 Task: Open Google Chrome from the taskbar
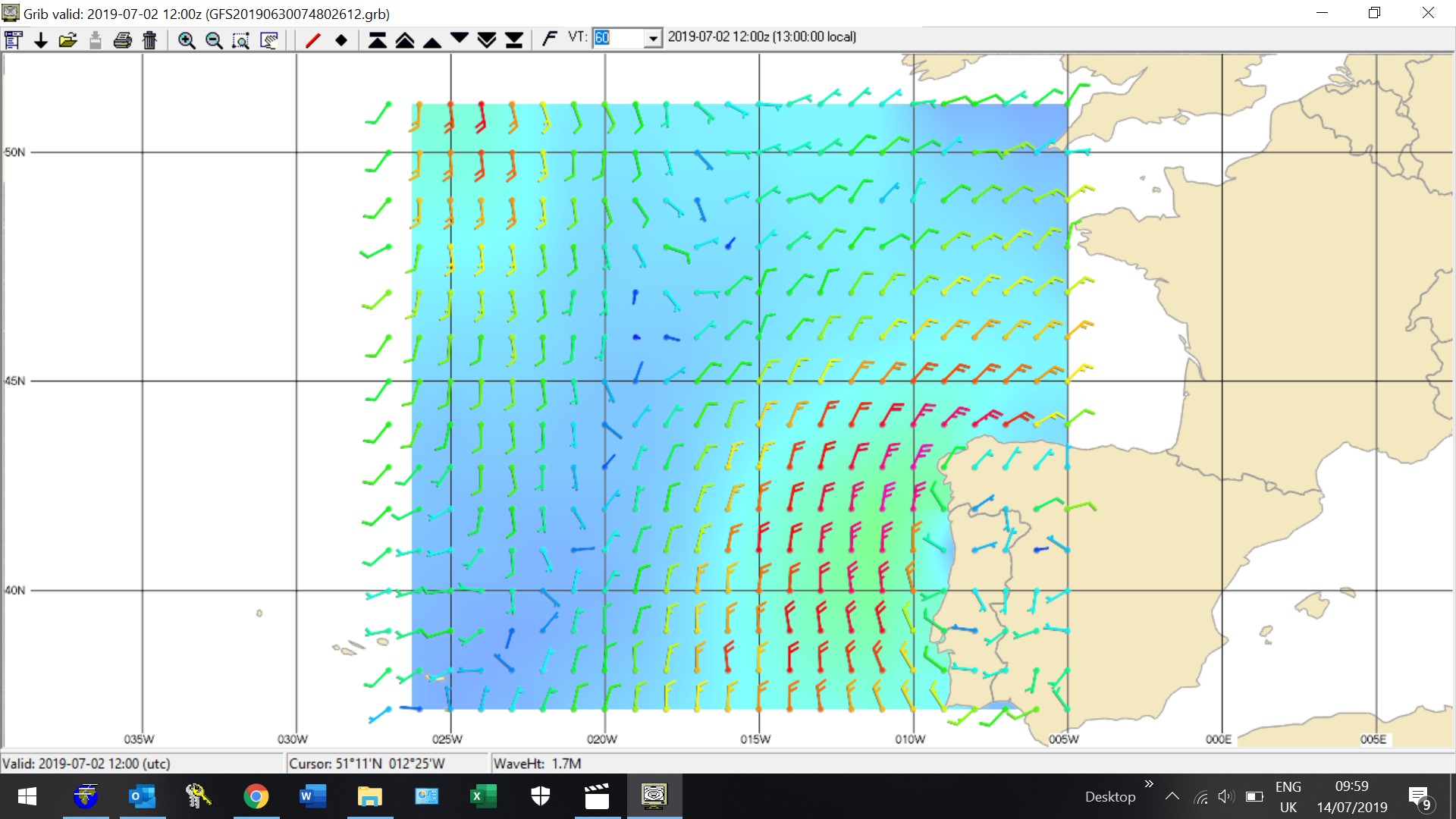[x=256, y=796]
